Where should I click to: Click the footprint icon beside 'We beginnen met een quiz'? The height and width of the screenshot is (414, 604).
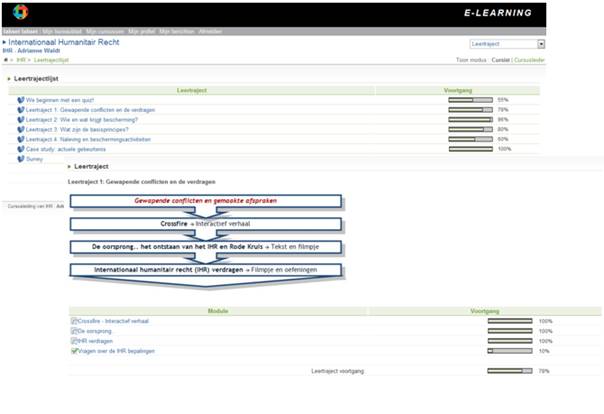click(21, 100)
